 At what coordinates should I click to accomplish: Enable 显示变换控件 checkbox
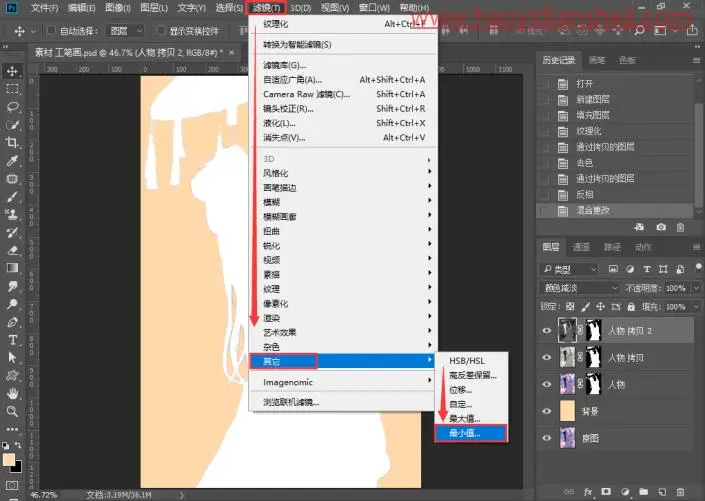[160, 30]
